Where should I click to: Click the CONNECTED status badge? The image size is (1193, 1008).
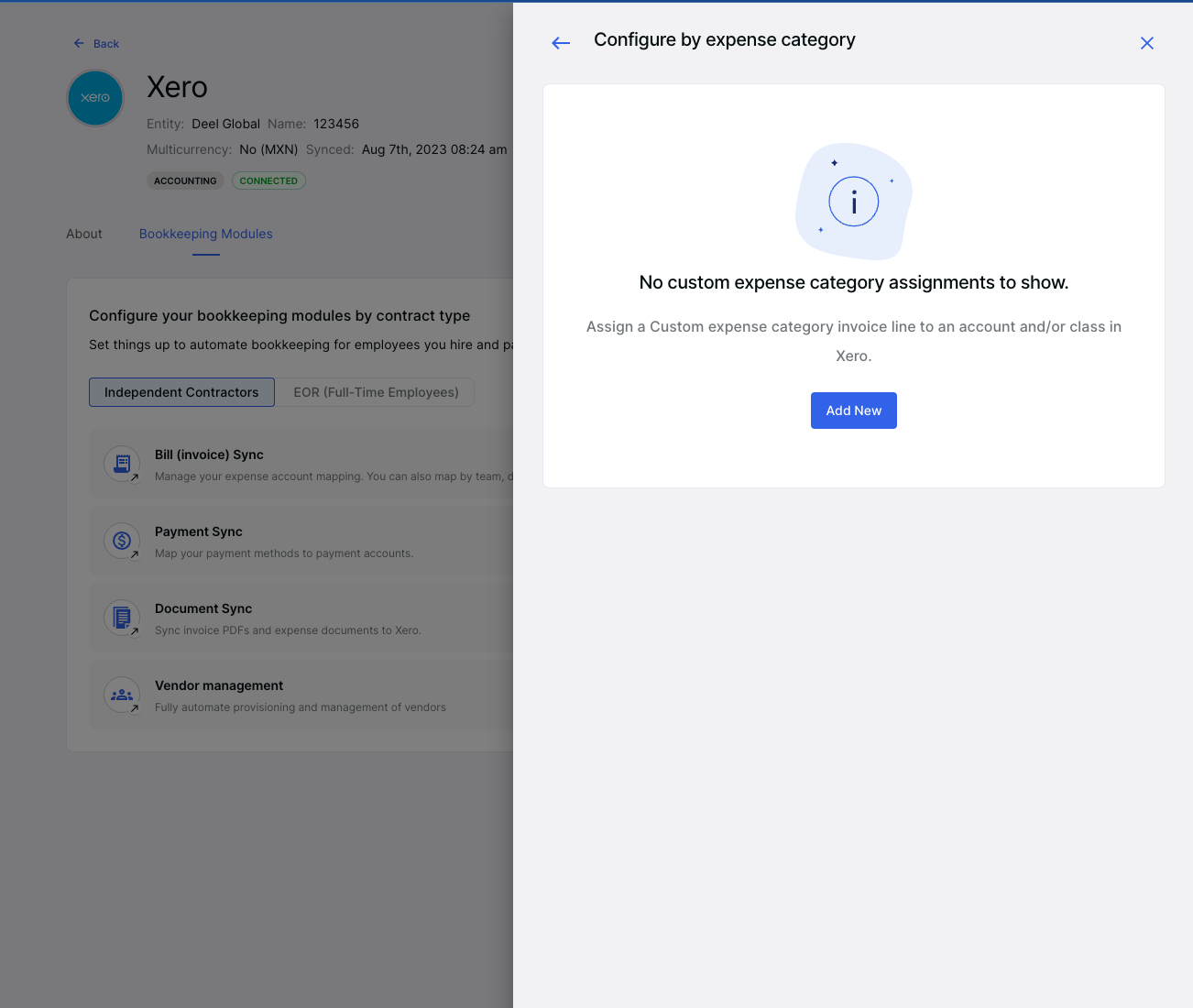[268, 181]
